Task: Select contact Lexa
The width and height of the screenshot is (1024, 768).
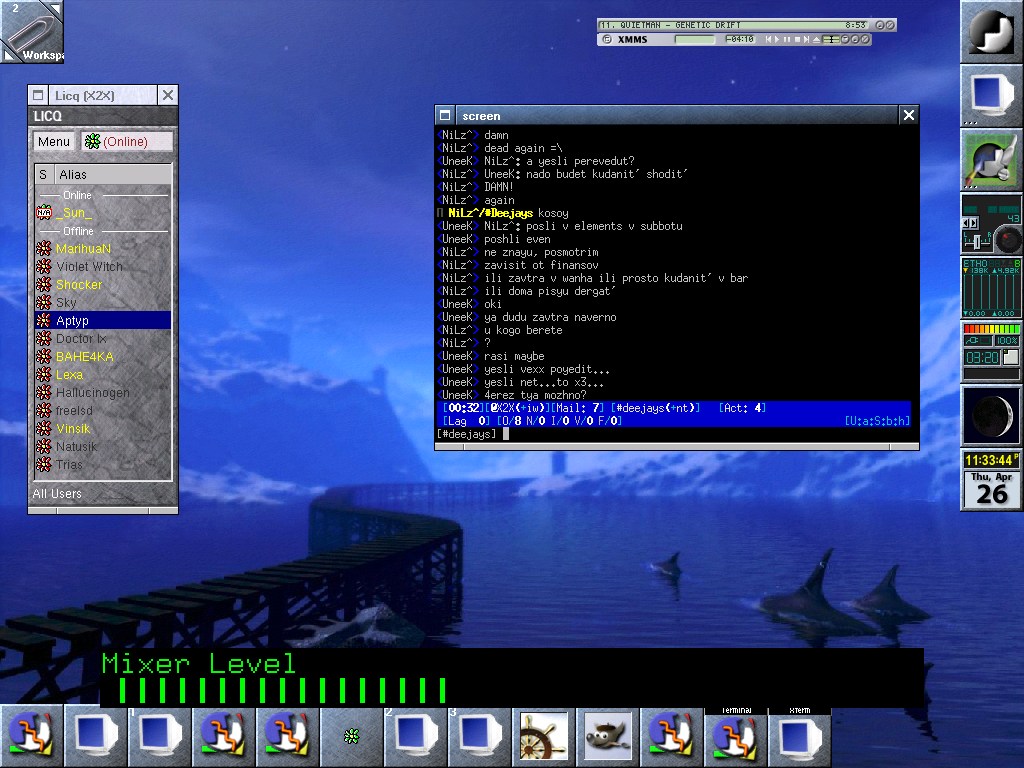Action: 103,375
